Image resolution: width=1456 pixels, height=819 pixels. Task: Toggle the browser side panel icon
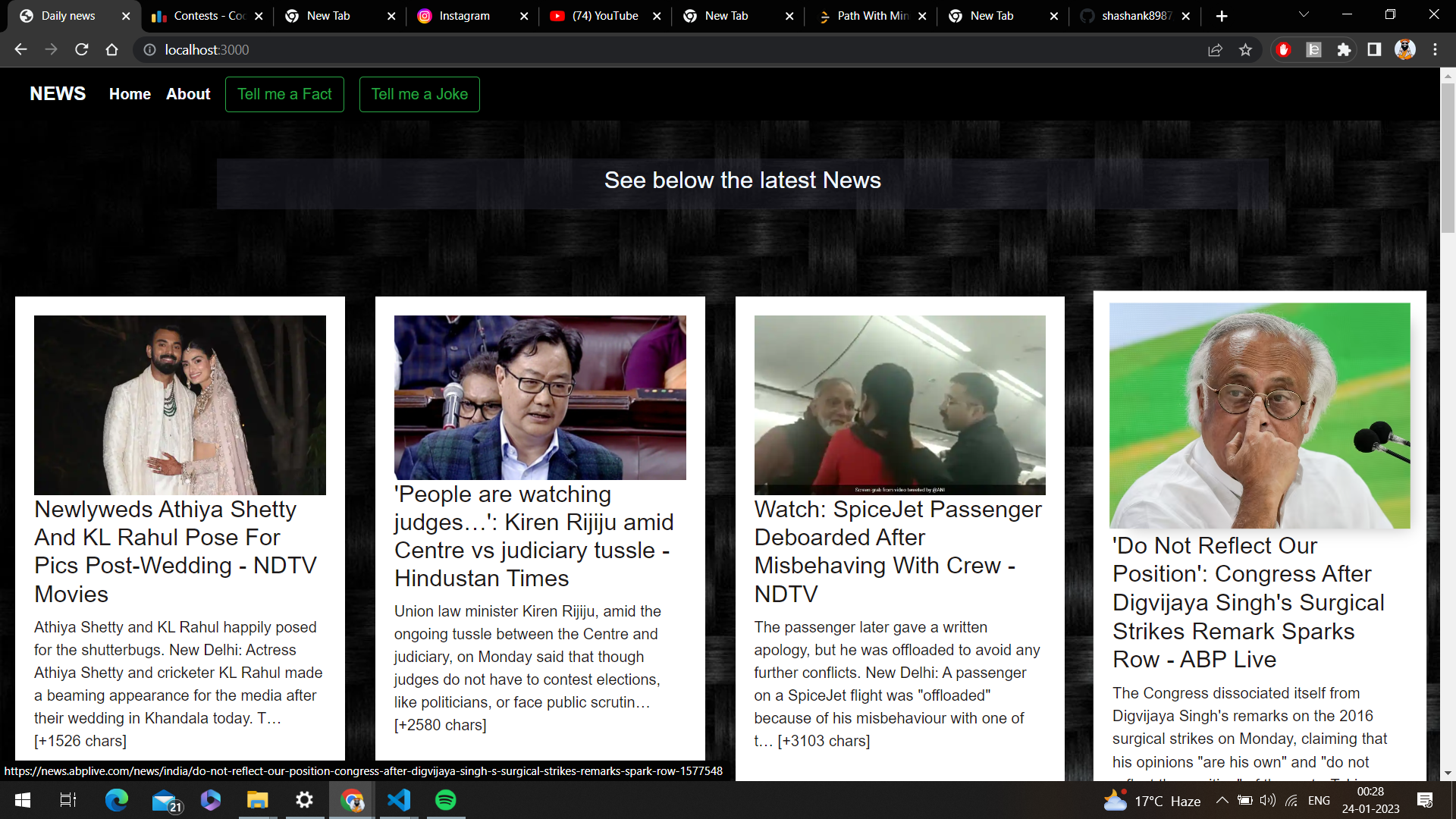[x=1374, y=49]
